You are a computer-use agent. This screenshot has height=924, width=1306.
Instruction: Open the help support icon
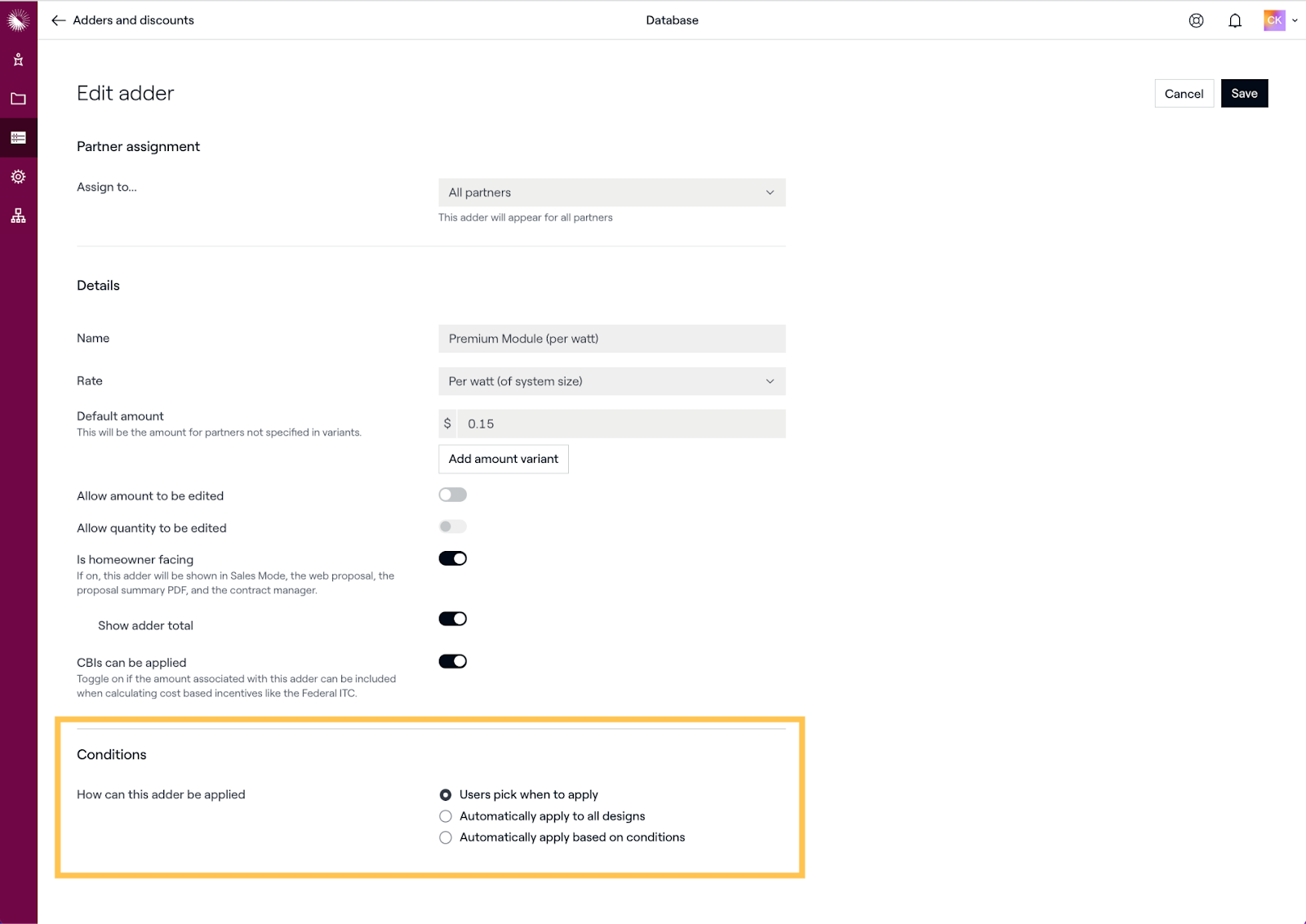click(x=1196, y=20)
